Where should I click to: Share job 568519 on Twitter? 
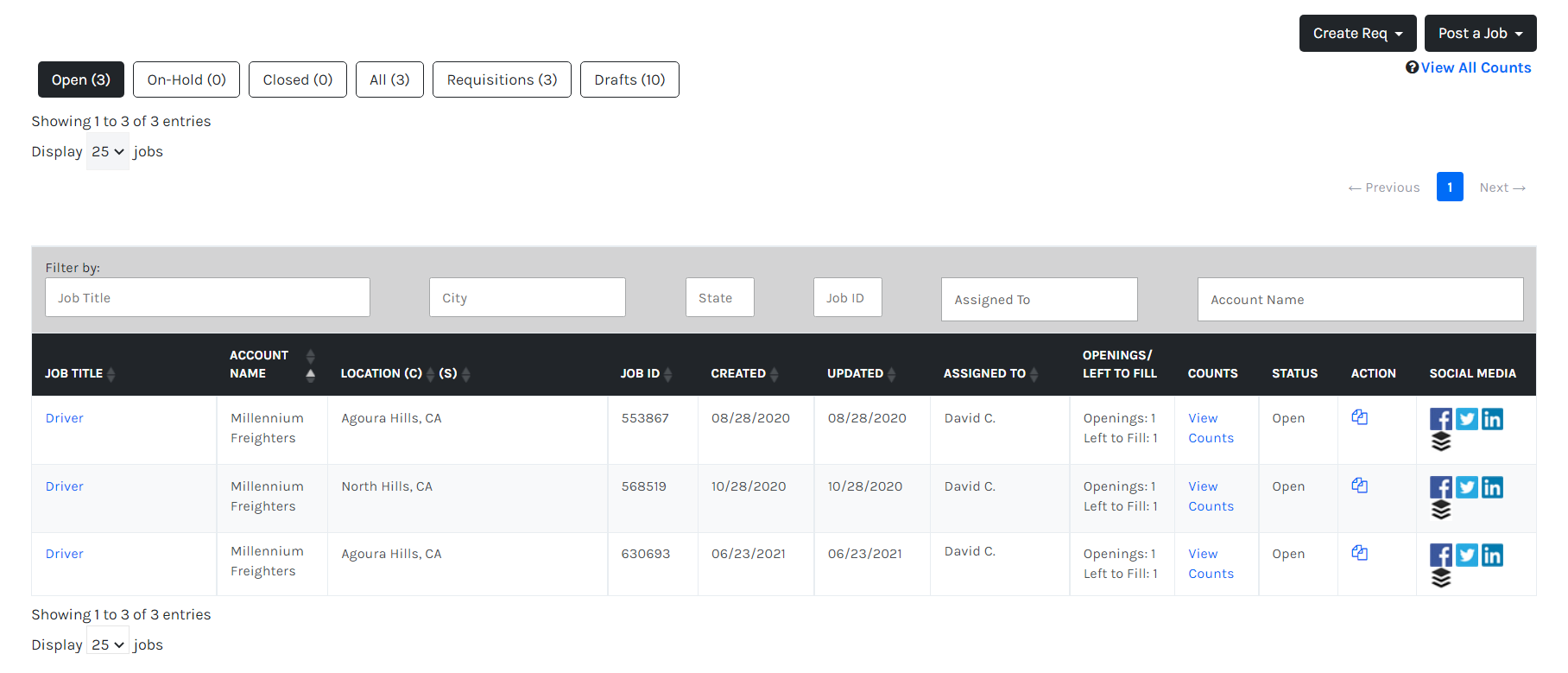click(x=1466, y=487)
